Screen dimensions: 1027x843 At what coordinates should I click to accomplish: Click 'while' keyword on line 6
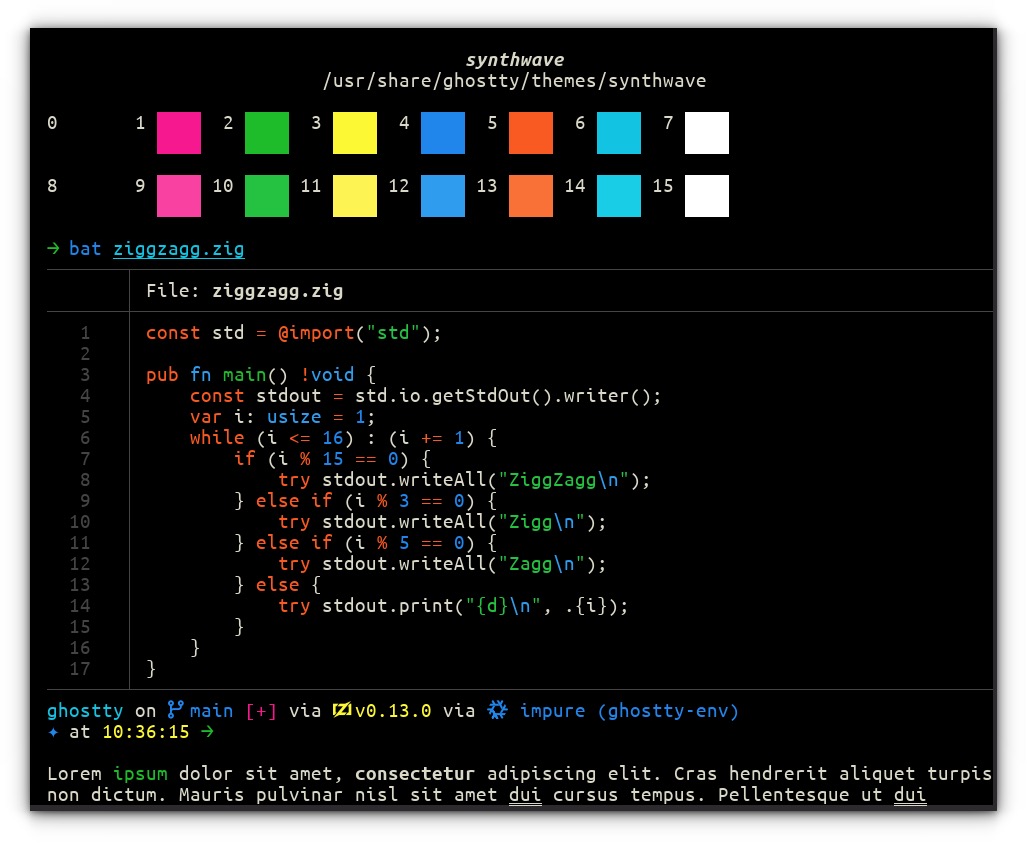click(x=217, y=438)
